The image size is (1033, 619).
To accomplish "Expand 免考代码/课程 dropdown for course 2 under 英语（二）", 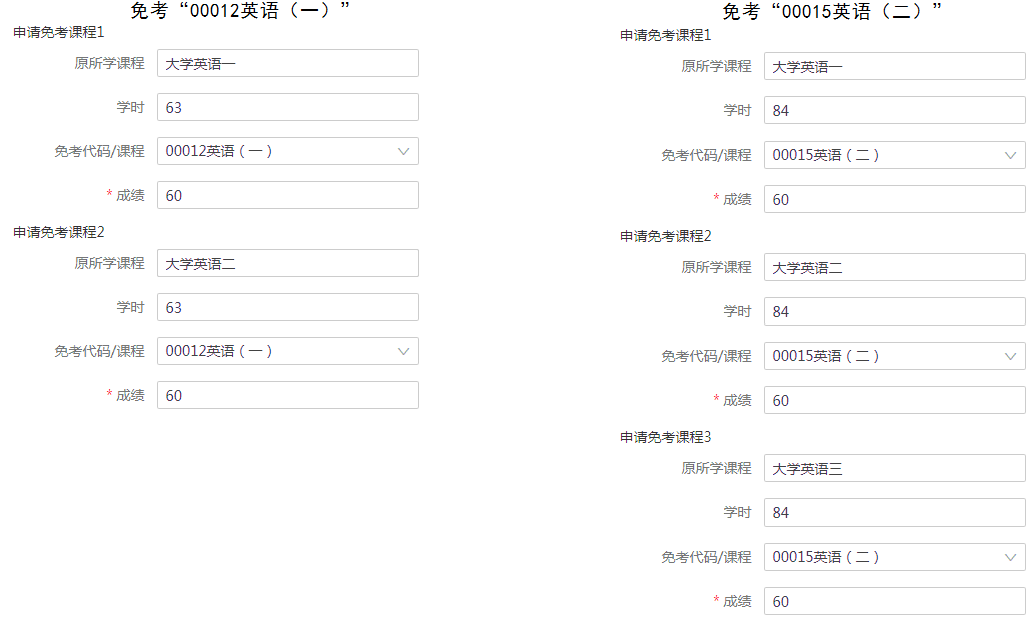I will [x=894, y=356].
